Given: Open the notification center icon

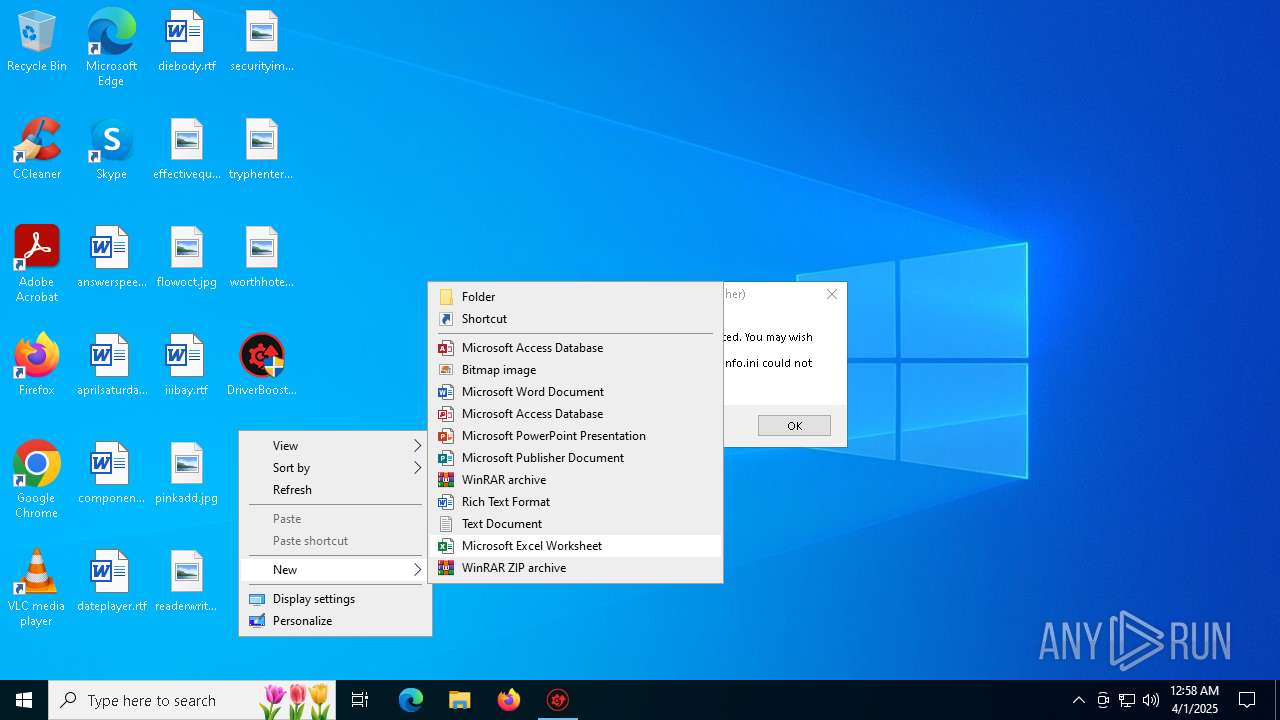Looking at the screenshot, I should [x=1247, y=700].
